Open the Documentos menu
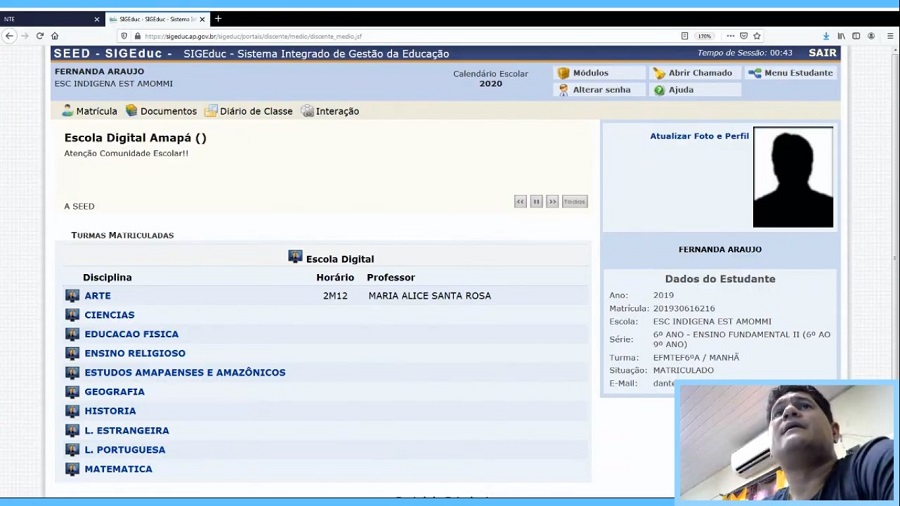This screenshot has height=506, width=900. pos(161,111)
